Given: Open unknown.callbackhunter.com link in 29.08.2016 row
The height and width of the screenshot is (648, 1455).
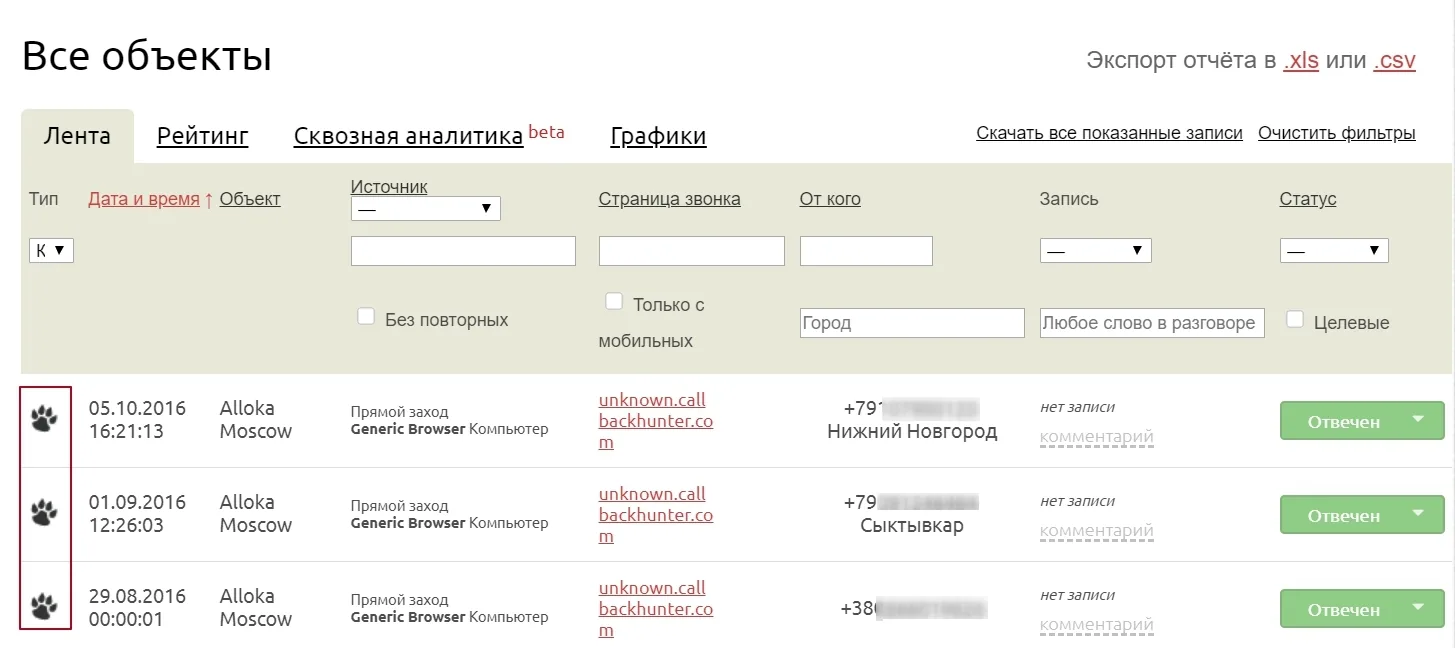Looking at the screenshot, I should point(656,609).
